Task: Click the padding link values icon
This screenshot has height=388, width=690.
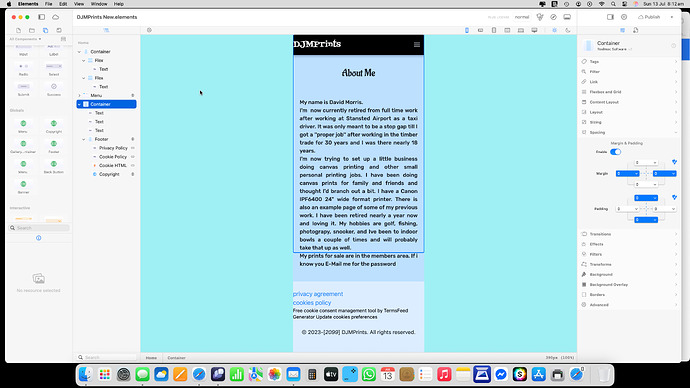Action: pyautogui.click(x=674, y=198)
